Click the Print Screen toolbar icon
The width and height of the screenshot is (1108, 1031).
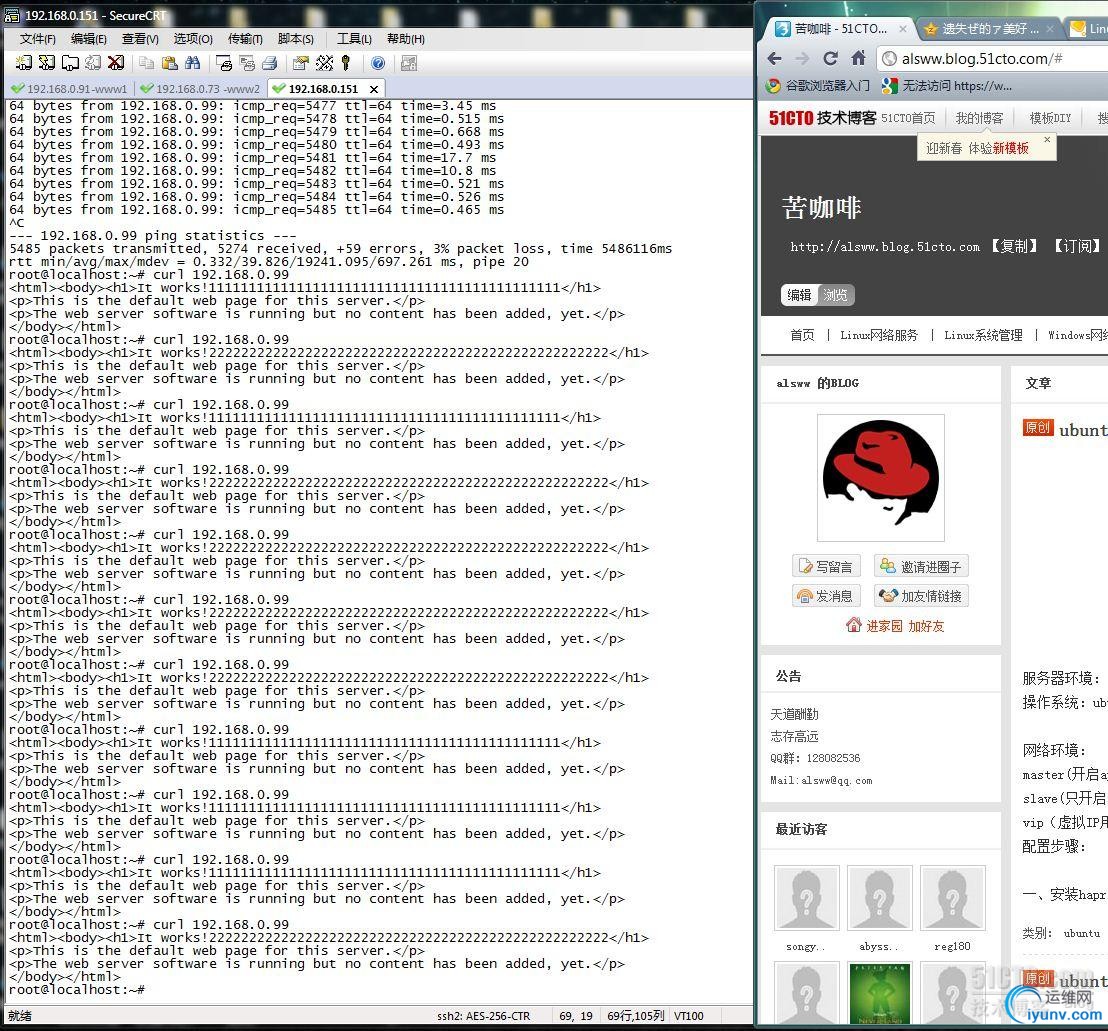tap(224, 64)
